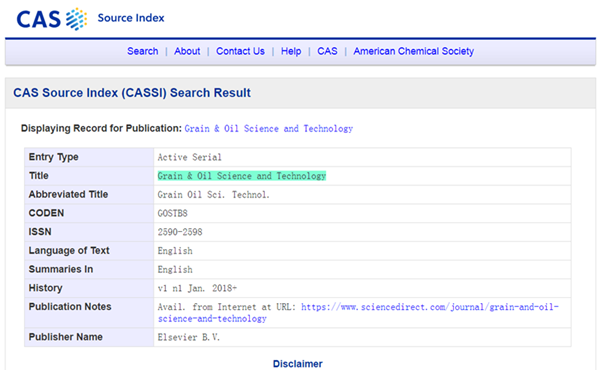Image resolution: width=600 pixels, height=370 pixels.
Task: Open the ScienceDirect journal URL
Action: coord(358,313)
